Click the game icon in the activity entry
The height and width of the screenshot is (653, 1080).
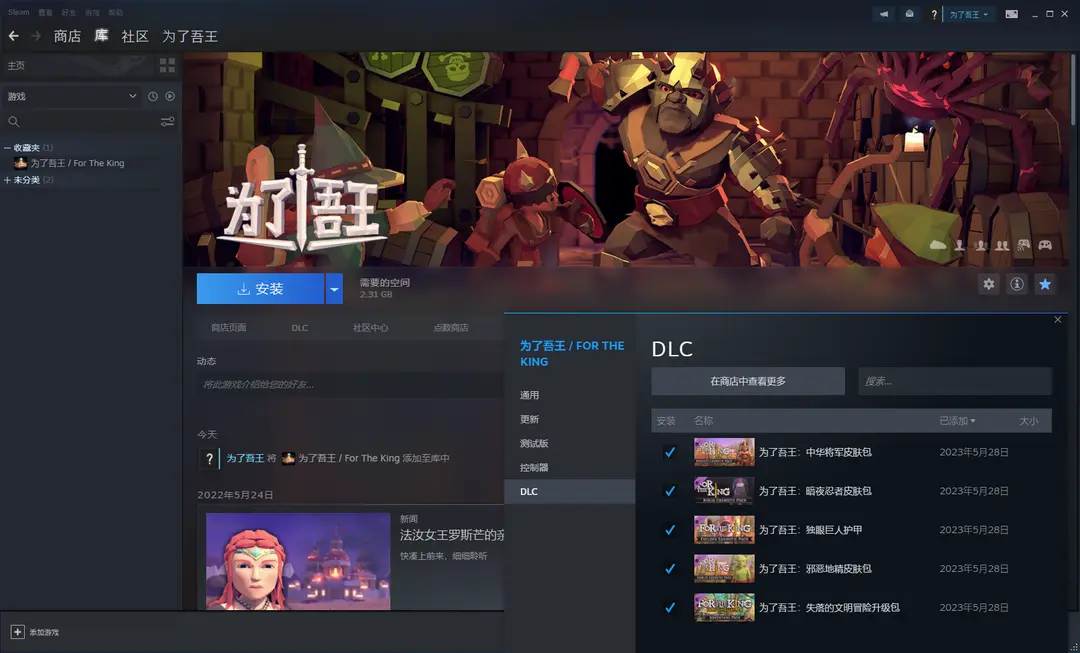tap(289, 458)
